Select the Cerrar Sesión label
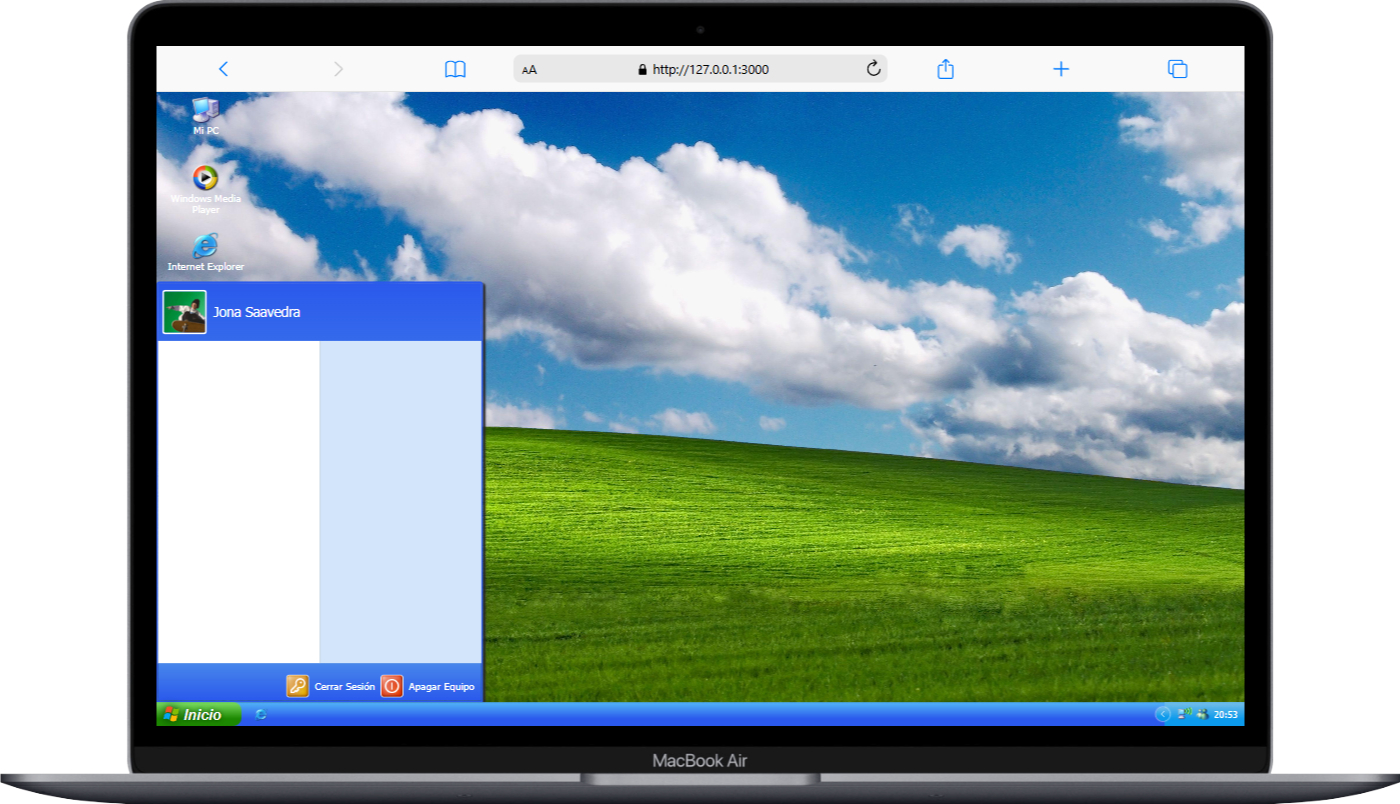 [x=345, y=687]
